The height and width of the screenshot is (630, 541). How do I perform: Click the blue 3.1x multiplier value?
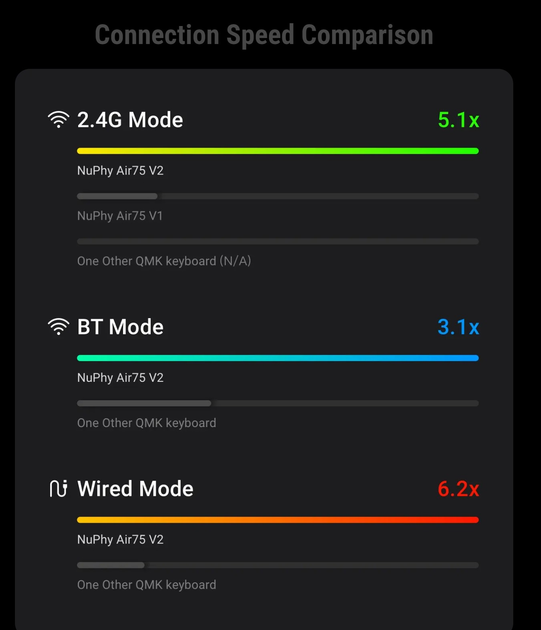[x=458, y=327]
